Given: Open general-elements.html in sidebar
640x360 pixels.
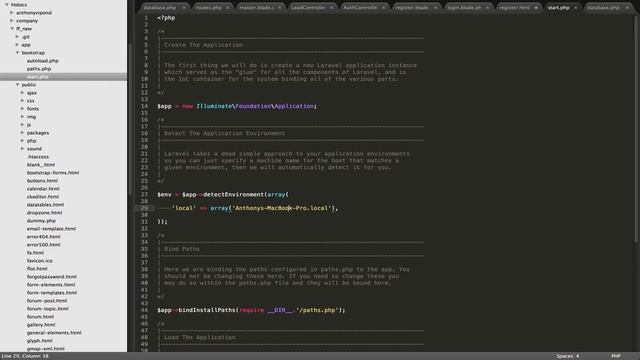Looking at the screenshot, I should (54, 333).
